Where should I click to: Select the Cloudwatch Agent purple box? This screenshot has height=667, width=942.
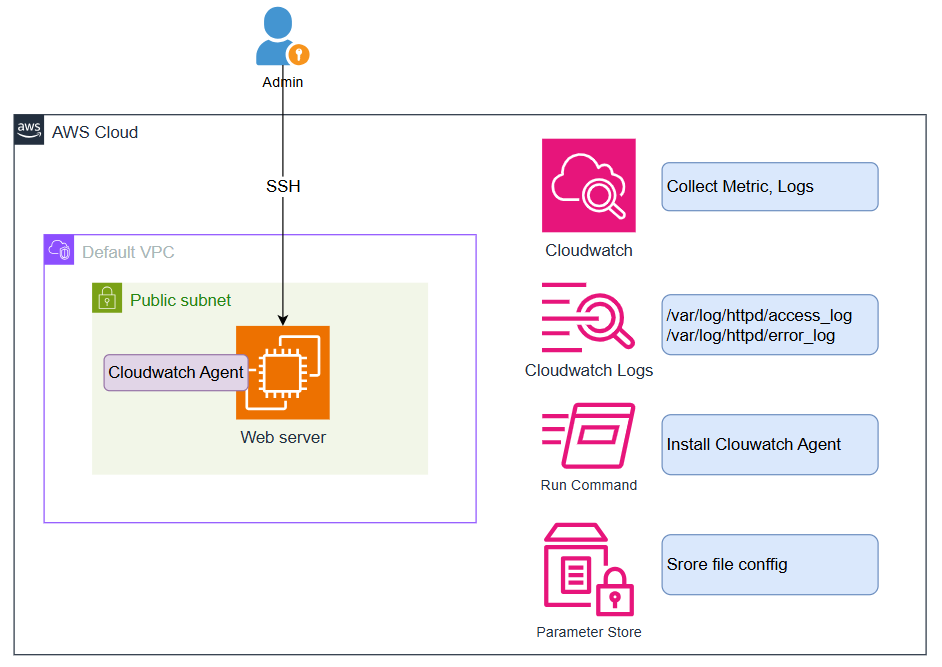click(x=176, y=372)
